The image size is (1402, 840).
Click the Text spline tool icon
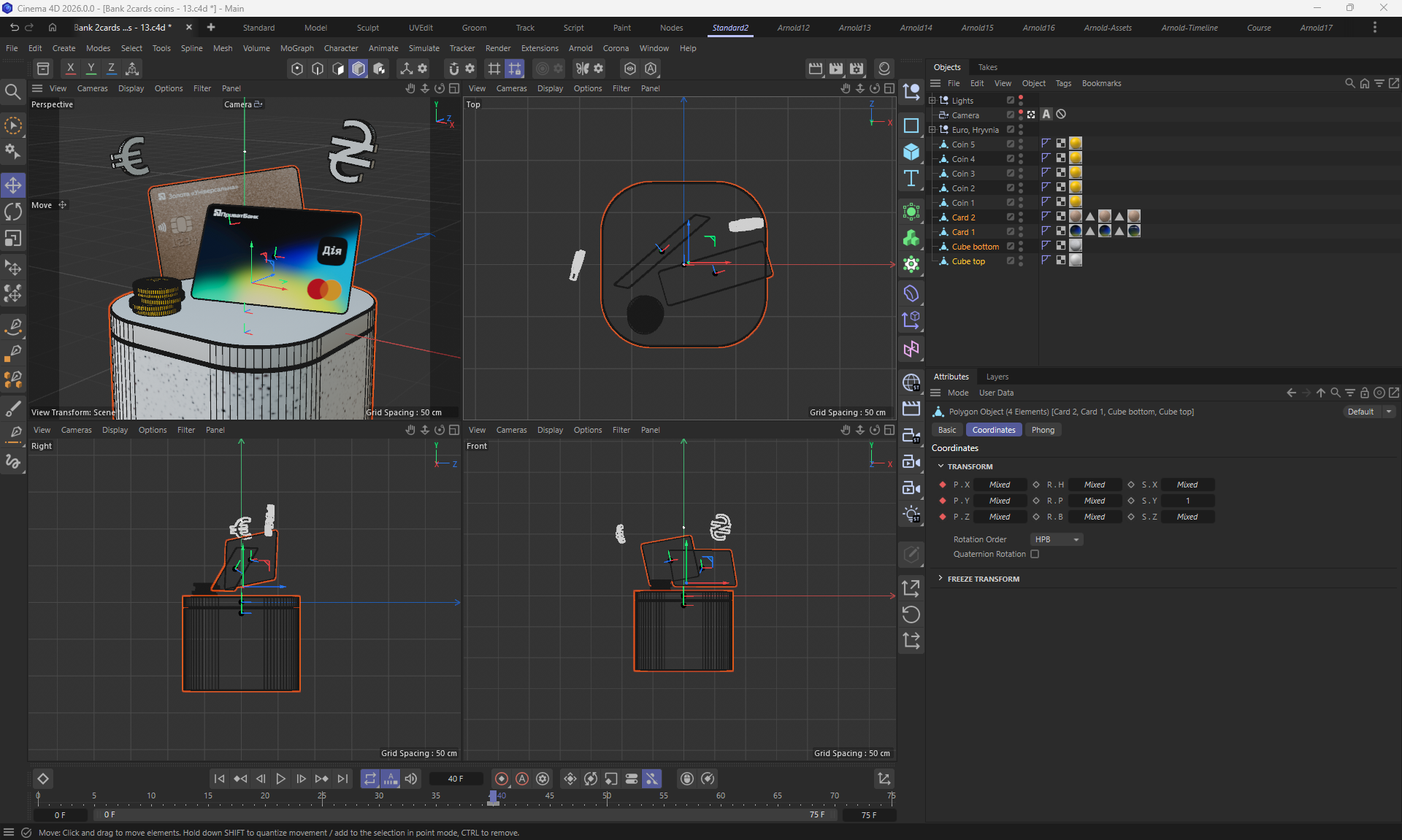tap(911, 179)
